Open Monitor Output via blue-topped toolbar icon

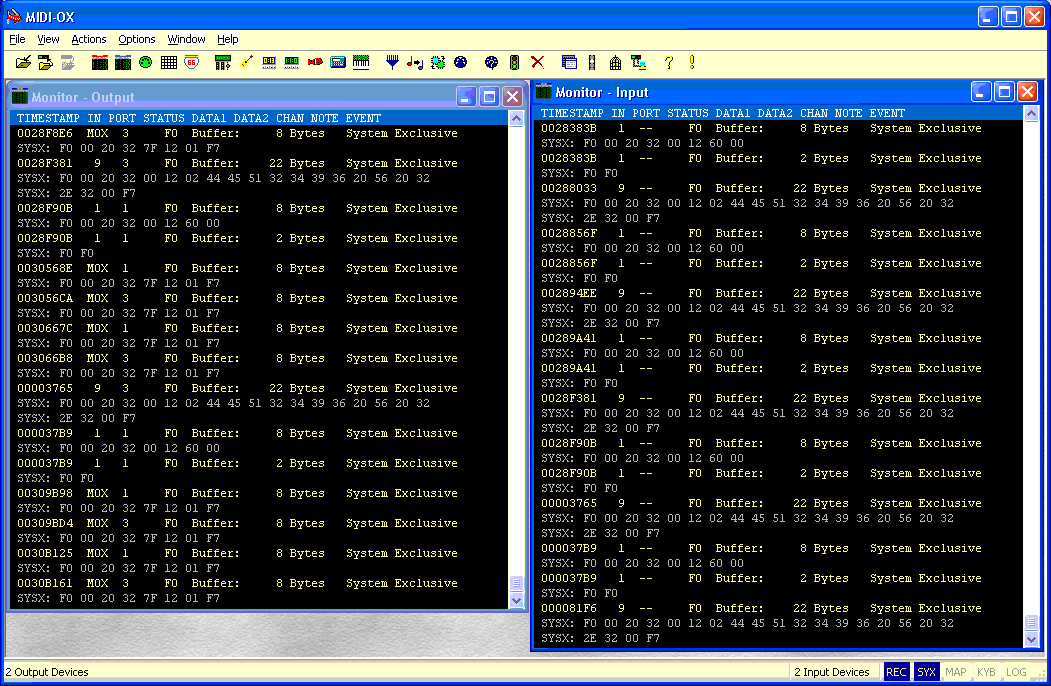click(123, 63)
